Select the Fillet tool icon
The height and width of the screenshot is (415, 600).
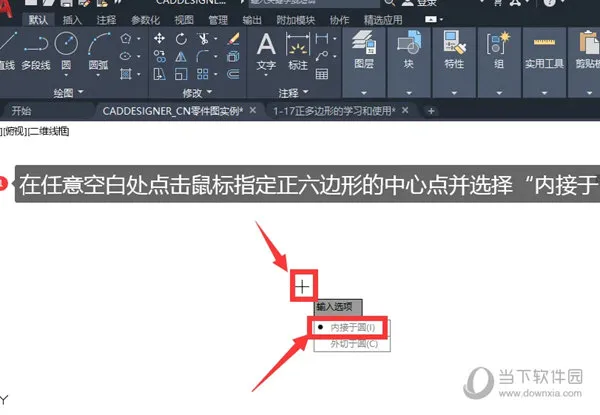(x=202, y=57)
